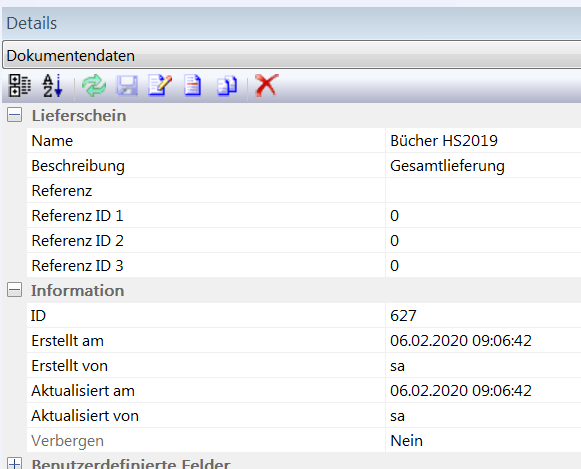Click the empty Referenz value field
Screen dimensions: 581x469
coord(484,190)
